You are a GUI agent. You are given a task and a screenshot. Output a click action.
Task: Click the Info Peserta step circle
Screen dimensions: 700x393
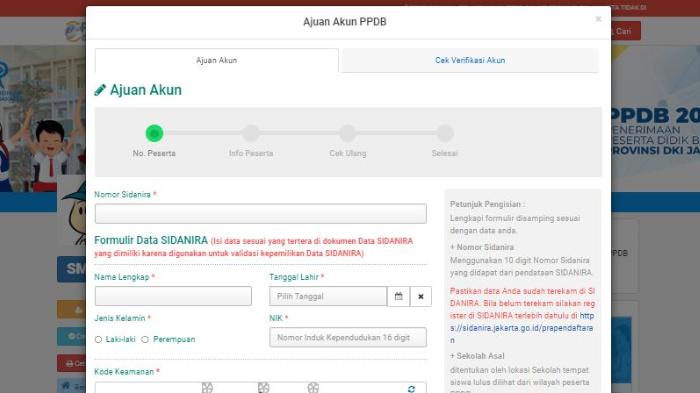[x=251, y=133]
